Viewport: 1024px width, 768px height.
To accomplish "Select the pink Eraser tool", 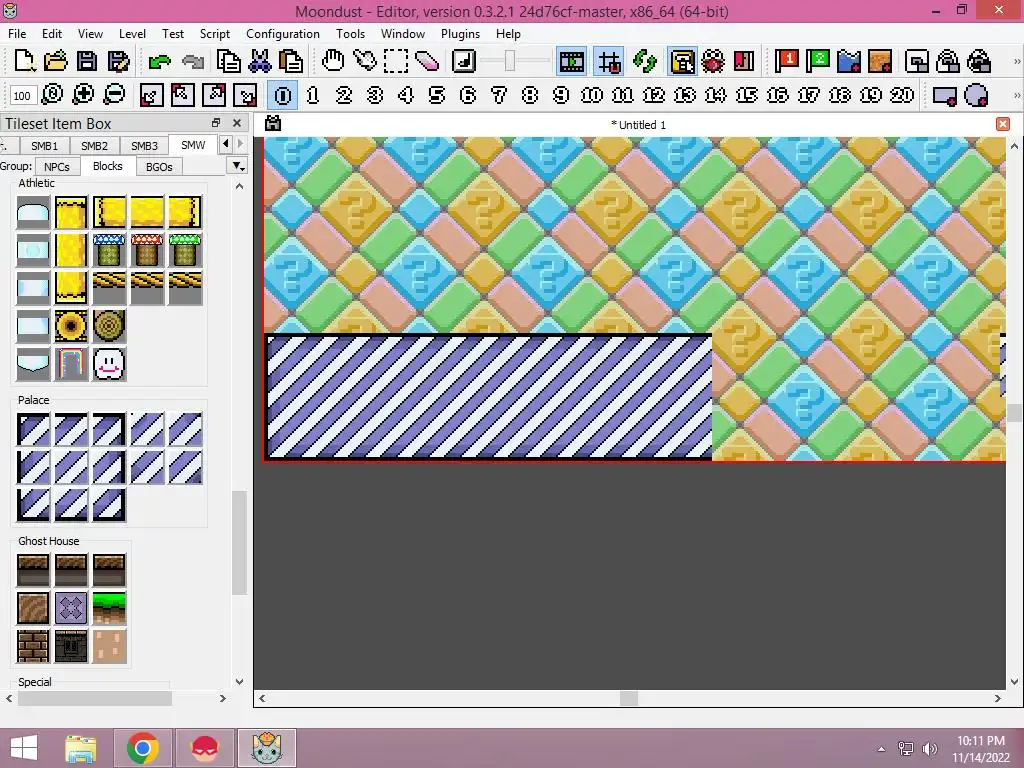I will [427, 61].
